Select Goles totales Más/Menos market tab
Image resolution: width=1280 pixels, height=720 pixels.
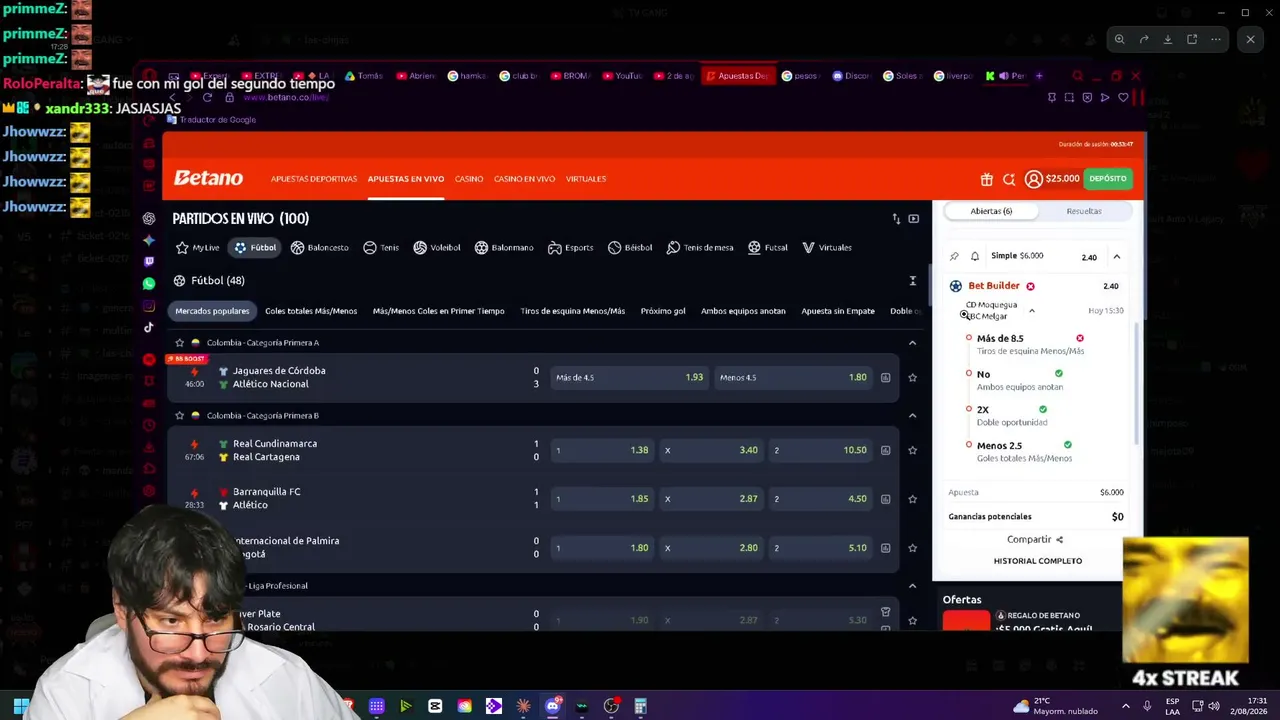coord(311,311)
